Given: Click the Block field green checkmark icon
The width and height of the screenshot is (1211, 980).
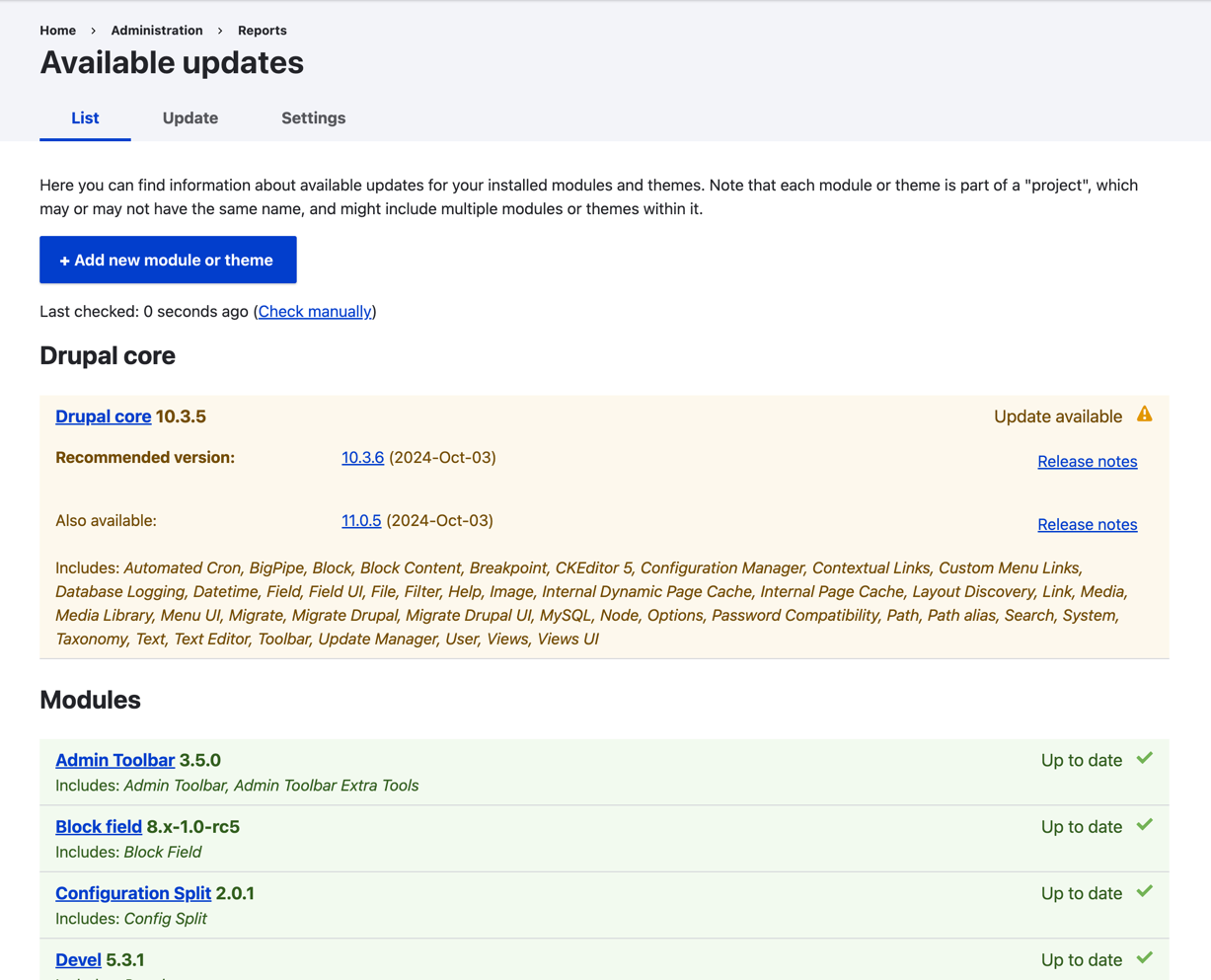Looking at the screenshot, I should [1144, 825].
